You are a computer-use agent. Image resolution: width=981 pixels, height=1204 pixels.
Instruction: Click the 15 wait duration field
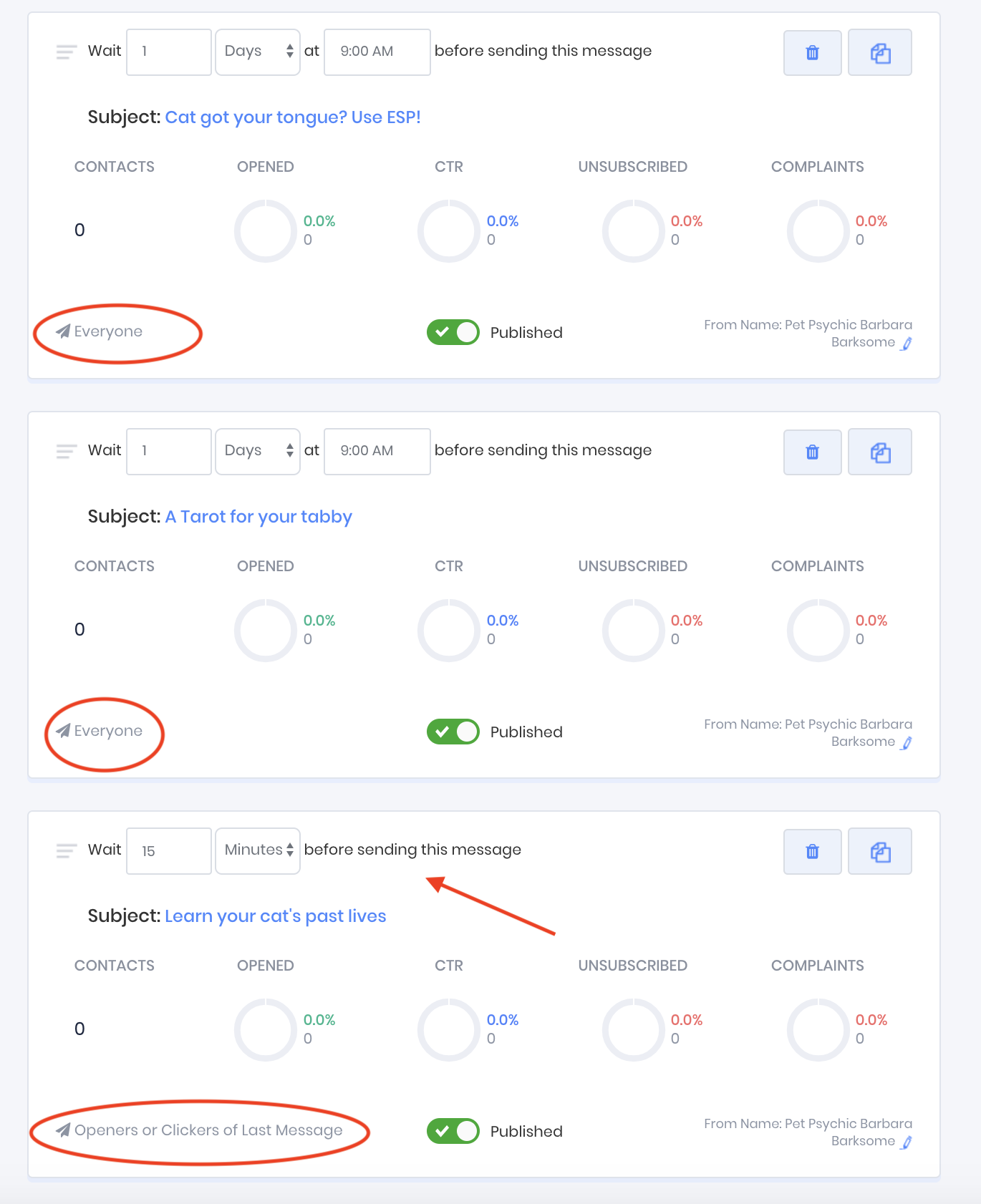[169, 850]
